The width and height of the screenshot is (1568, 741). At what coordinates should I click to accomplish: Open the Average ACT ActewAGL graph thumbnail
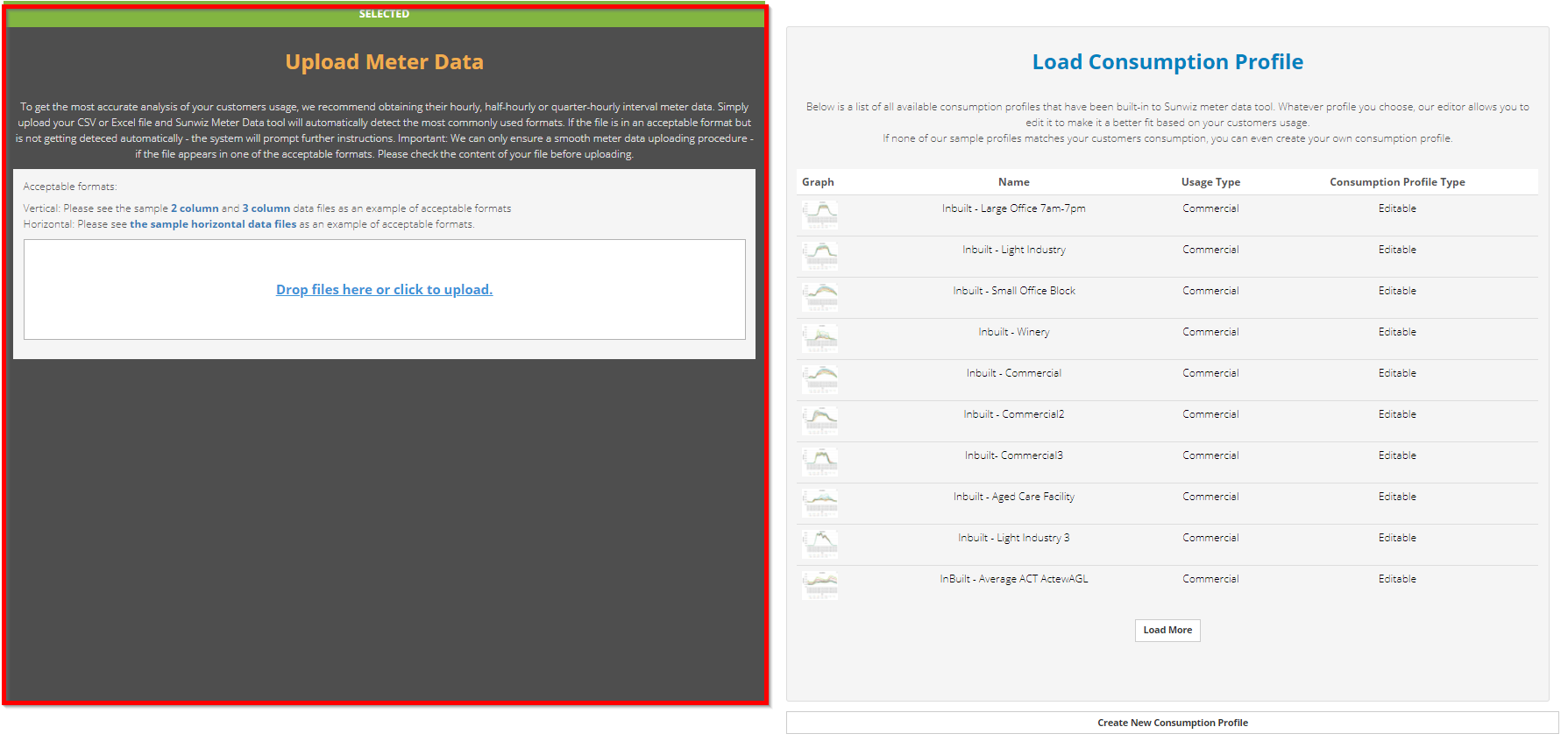click(820, 585)
